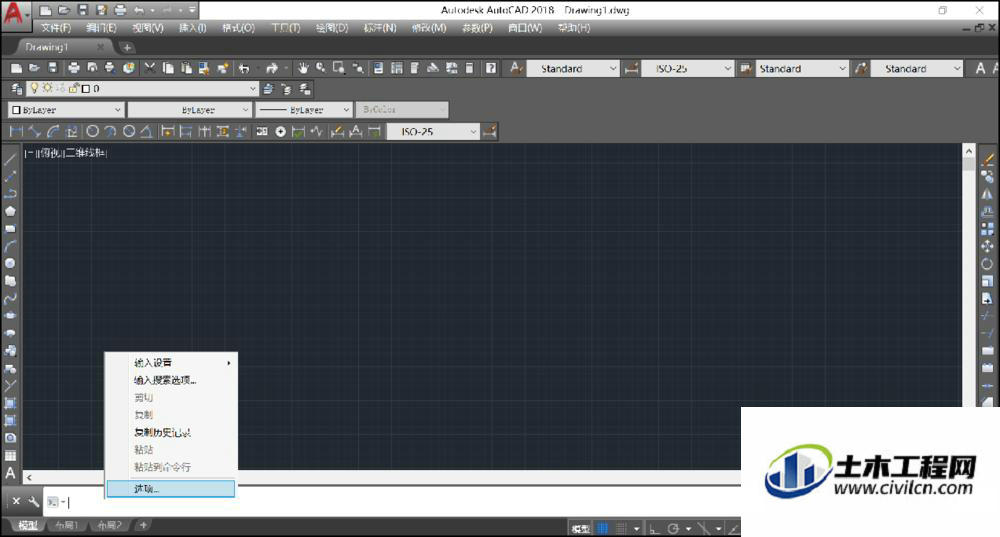Click the Zoom Window icon
The image size is (1000, 537).
pyautogui.click(x=339, y=68)
